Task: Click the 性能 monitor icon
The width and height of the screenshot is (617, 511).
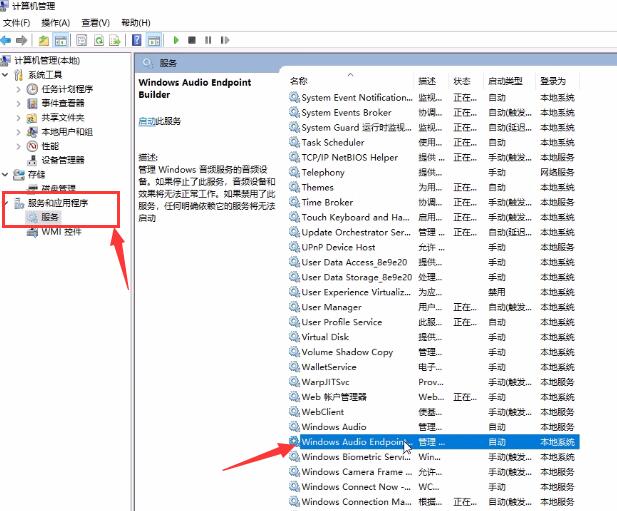Action: [x=32, y=146]
